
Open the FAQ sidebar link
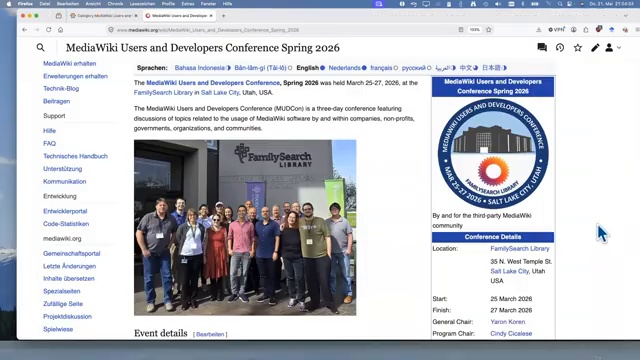click(49, 143)
